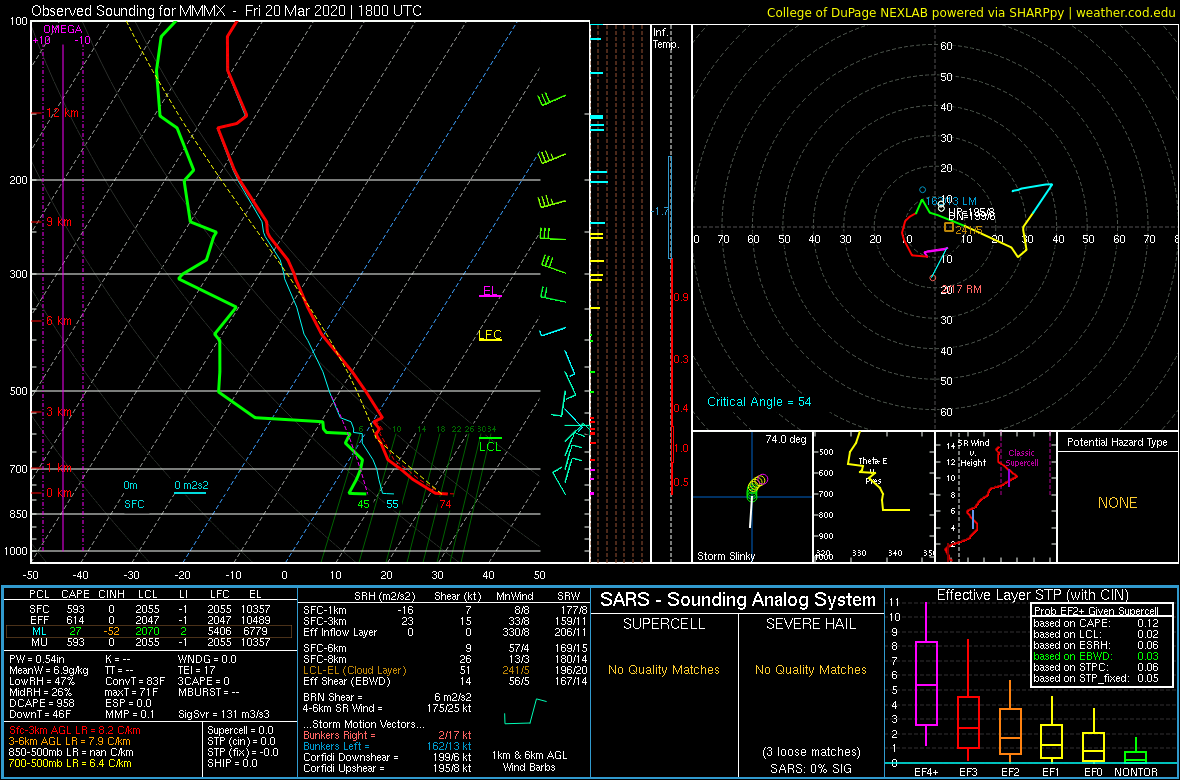Click the Sfc-3km AGL LR lapse rate
This screenshot has height=780, width=1180.
tap(75, 731)
